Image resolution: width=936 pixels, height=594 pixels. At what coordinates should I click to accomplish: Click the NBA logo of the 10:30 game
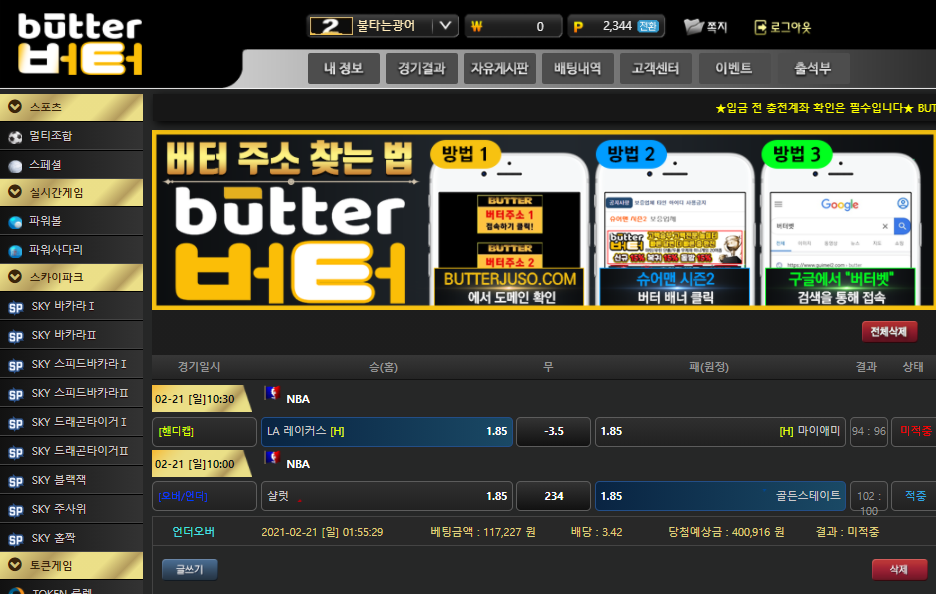click(x=272, y=394)
